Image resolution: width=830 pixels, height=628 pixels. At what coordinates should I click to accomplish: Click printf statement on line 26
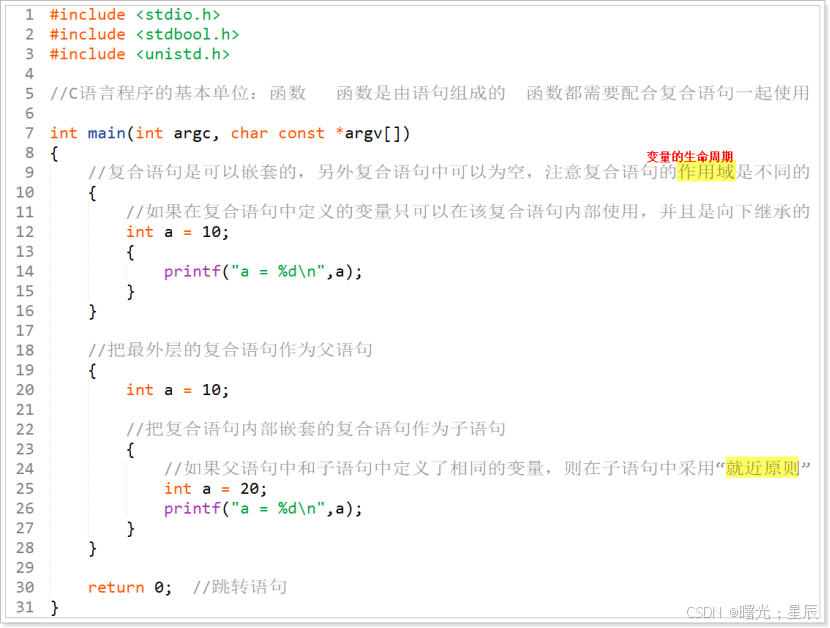click(x=263, y=509)
